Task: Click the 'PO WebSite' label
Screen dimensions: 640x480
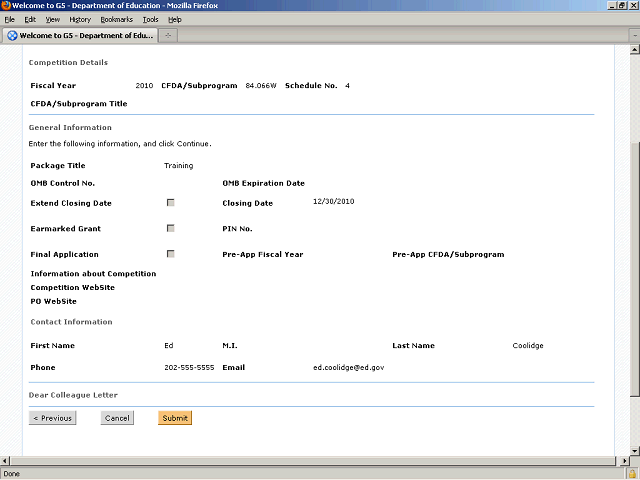Action: coord(53,301)
